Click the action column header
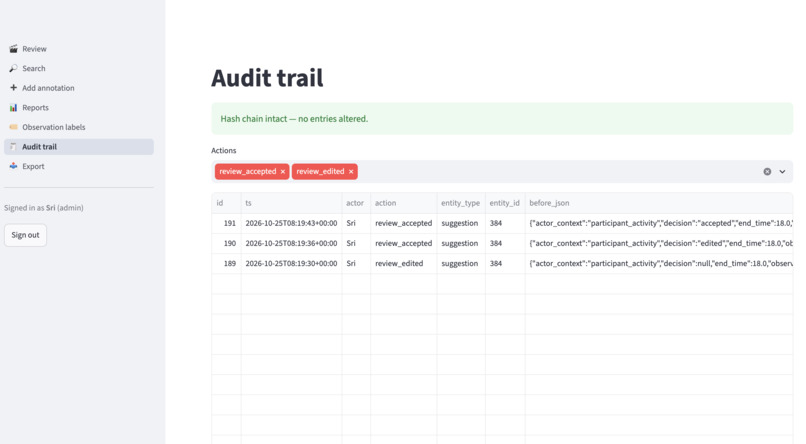This screenshot has height=444, width=806. [404, 203]
